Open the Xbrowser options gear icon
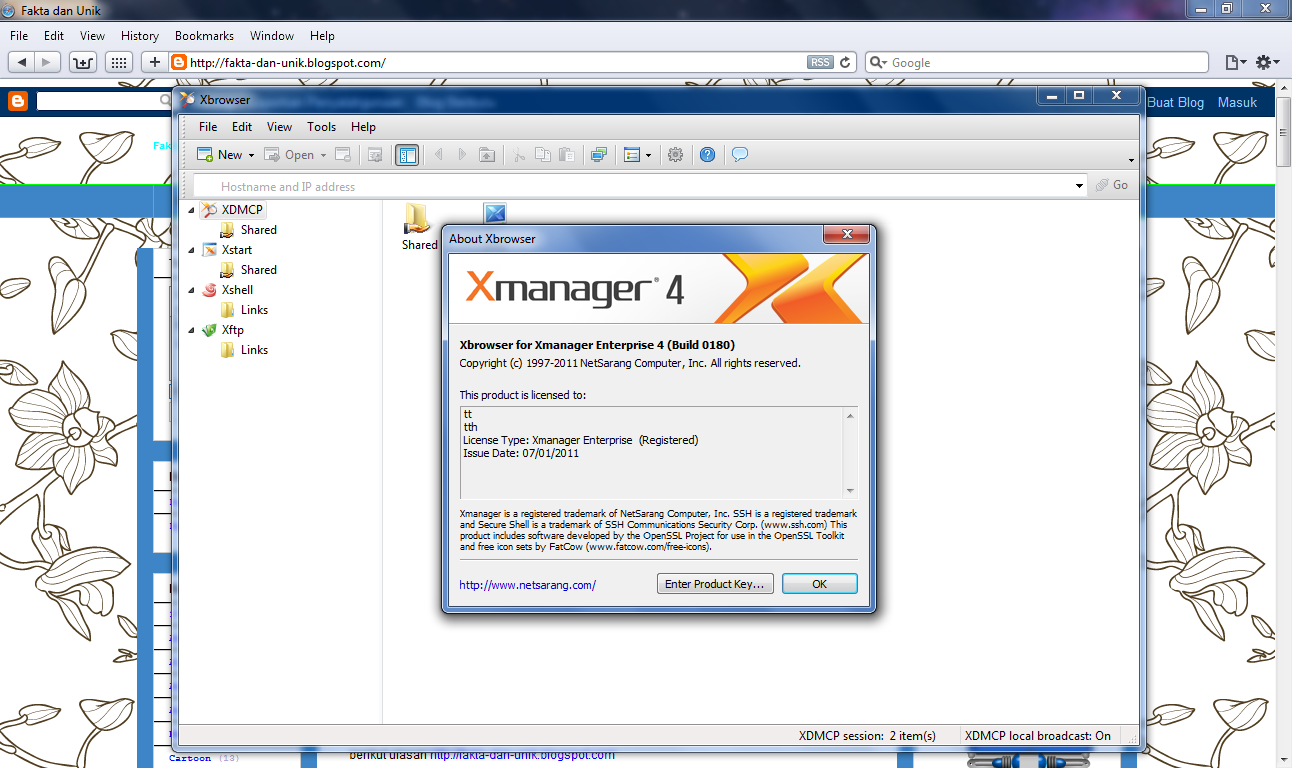This screenshot has width=1292, height=768. pyautogui.click(x=676, y=155)
